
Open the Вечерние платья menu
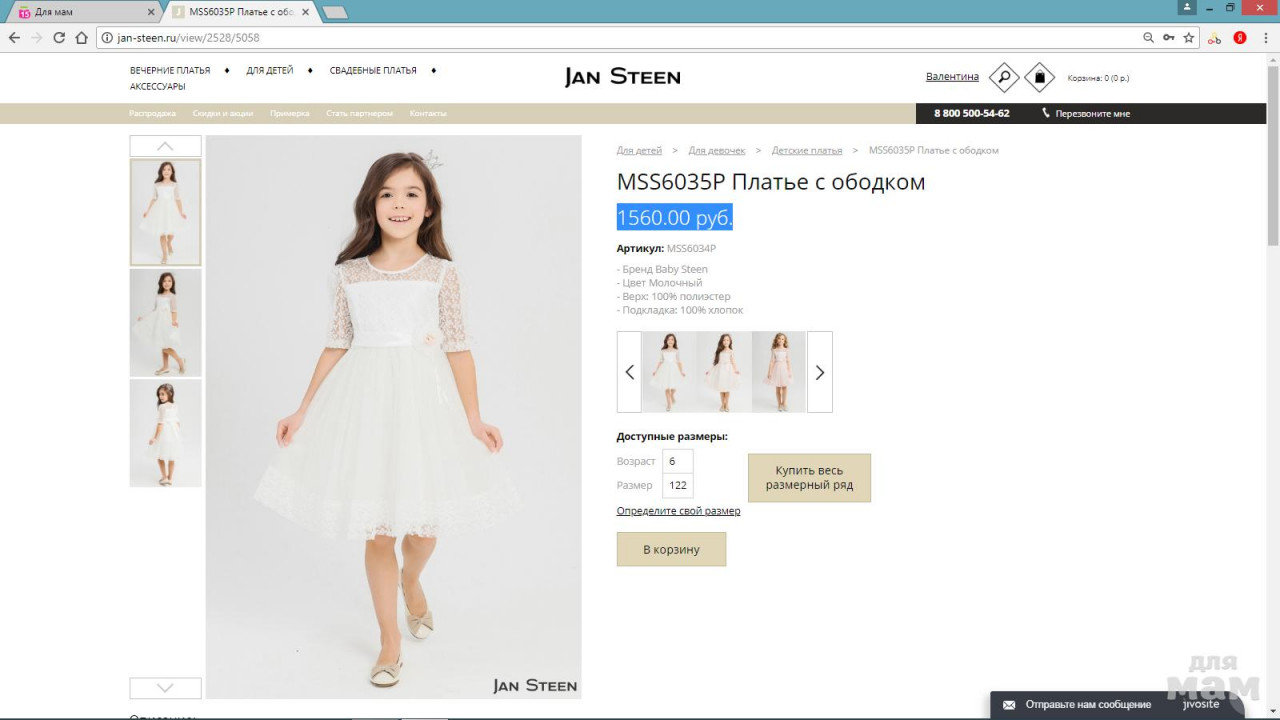pos(170,71)
